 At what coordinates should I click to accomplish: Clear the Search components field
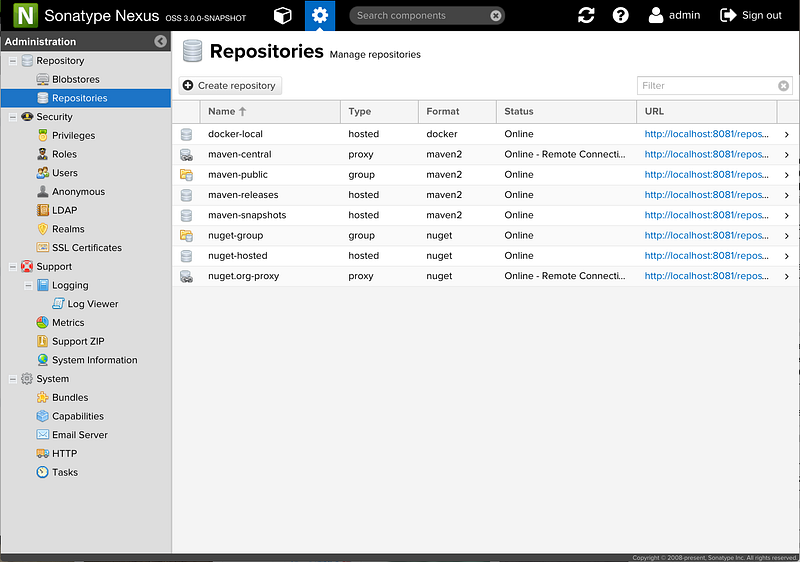495,15
